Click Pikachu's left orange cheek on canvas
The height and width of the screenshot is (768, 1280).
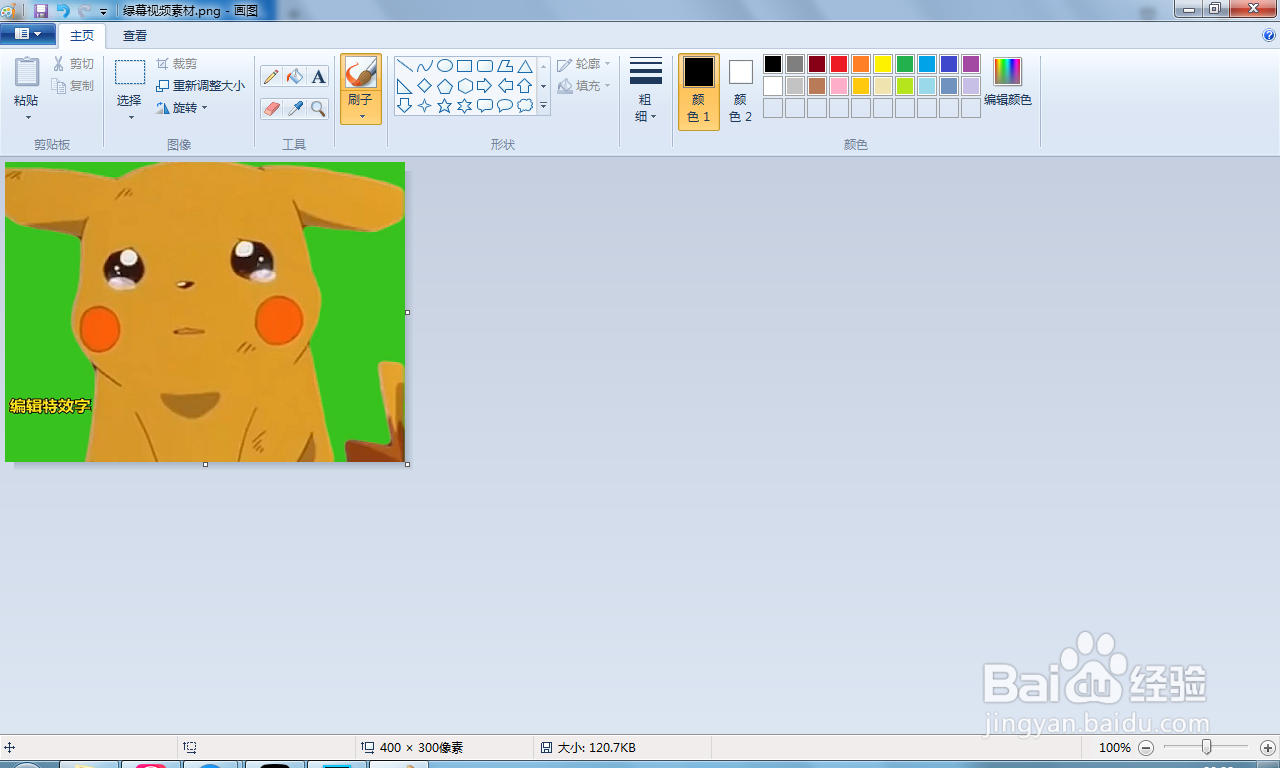pos(99,327)
